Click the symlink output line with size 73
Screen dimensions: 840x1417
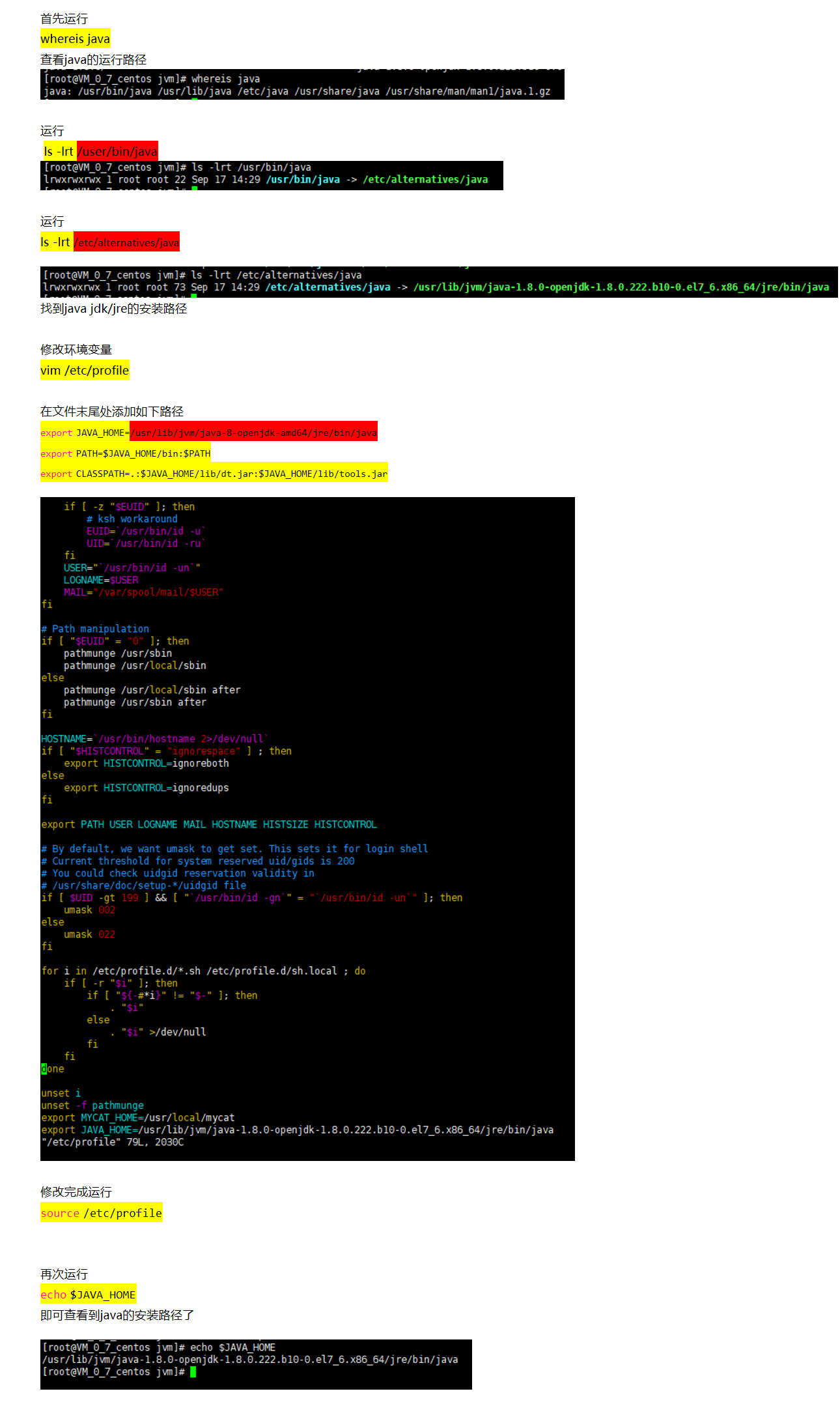click(x=436, y=287)
